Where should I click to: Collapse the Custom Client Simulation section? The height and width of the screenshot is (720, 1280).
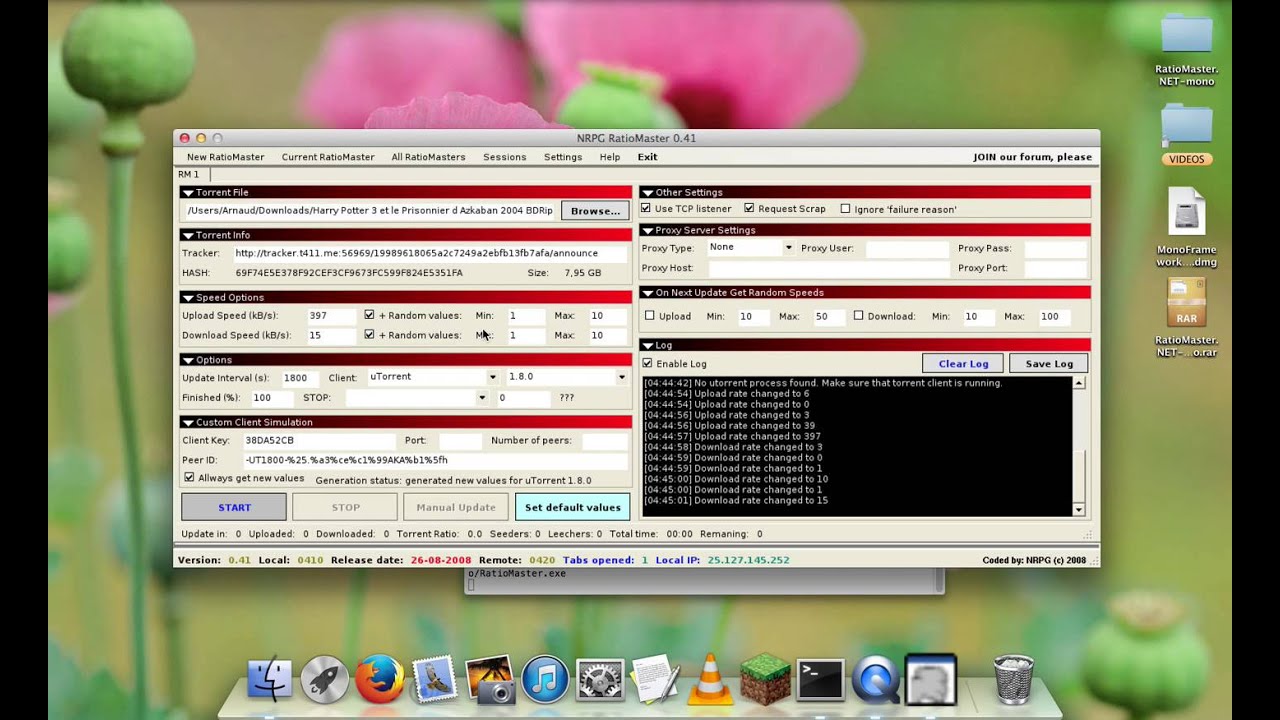pyautogui.click(x=188, y=422)
